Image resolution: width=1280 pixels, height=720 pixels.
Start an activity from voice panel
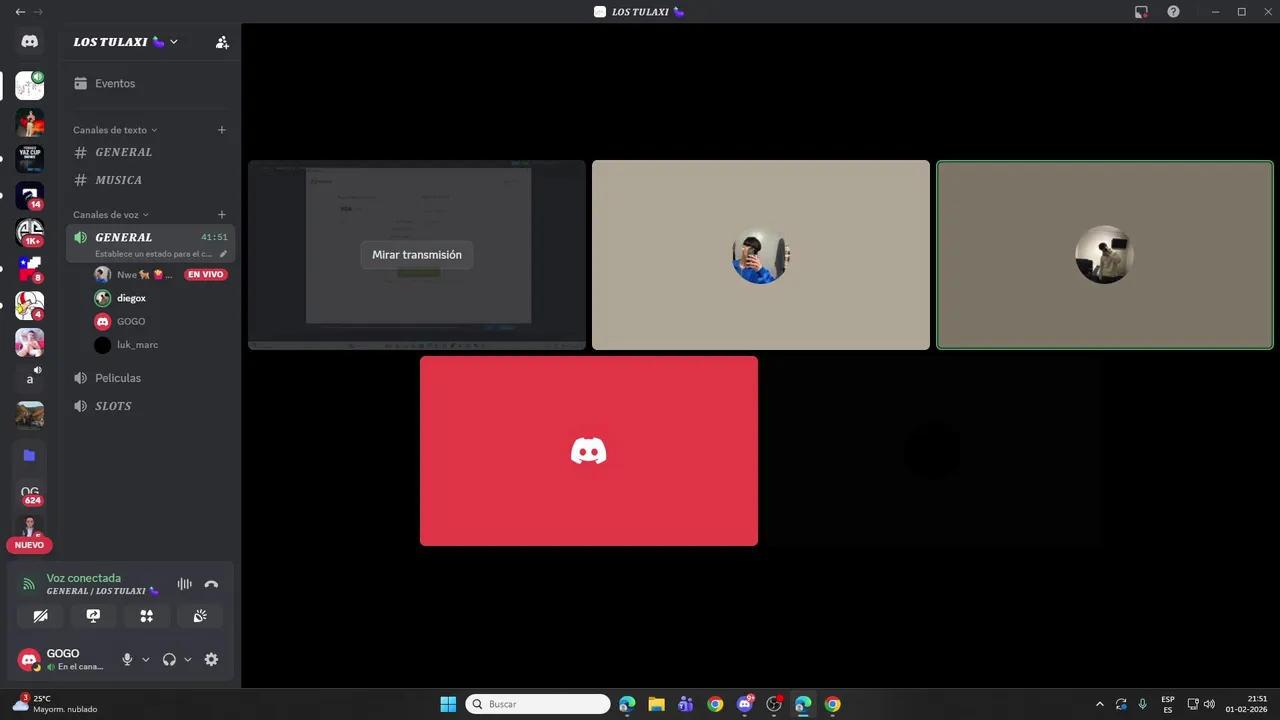tap(146, 616)
